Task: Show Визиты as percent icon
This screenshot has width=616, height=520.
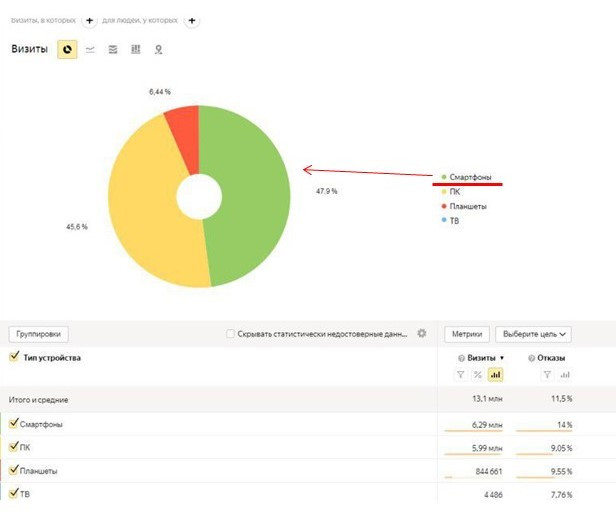Action: pos(478,375)
